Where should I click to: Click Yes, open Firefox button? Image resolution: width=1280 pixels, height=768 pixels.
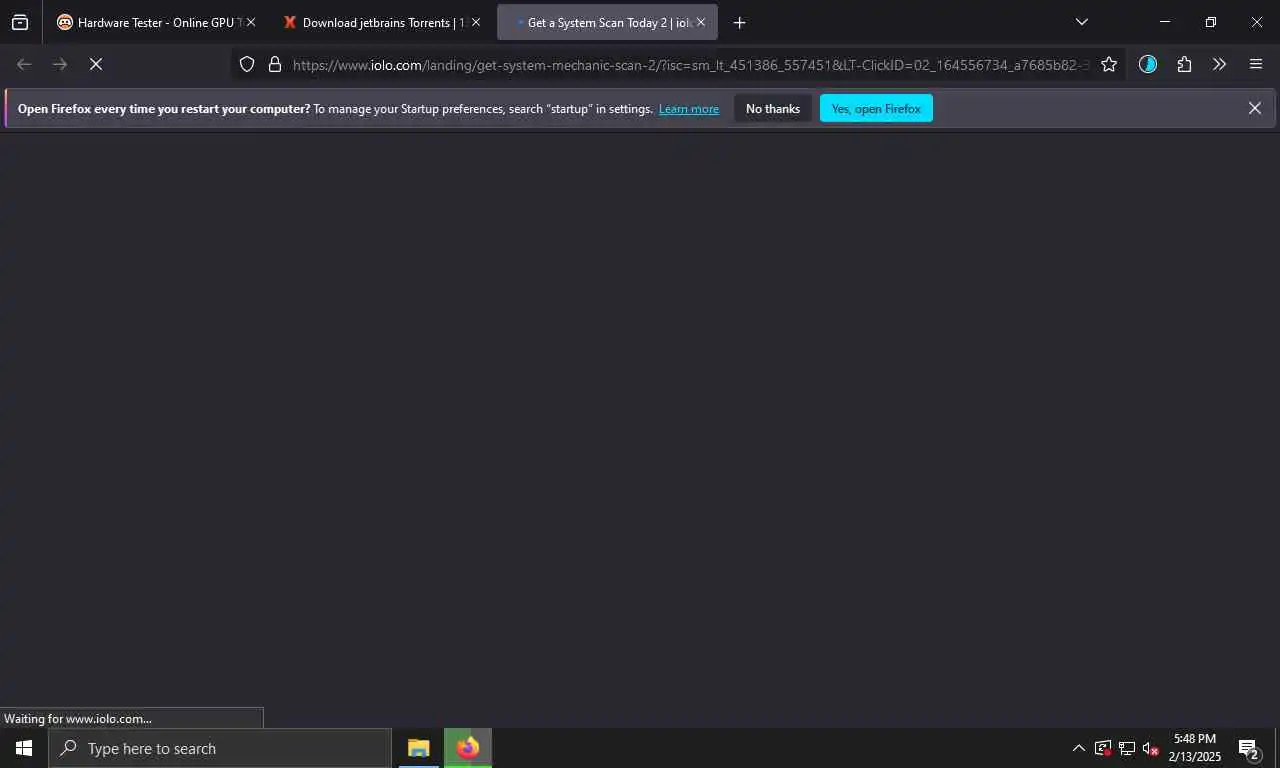[876, 108]
